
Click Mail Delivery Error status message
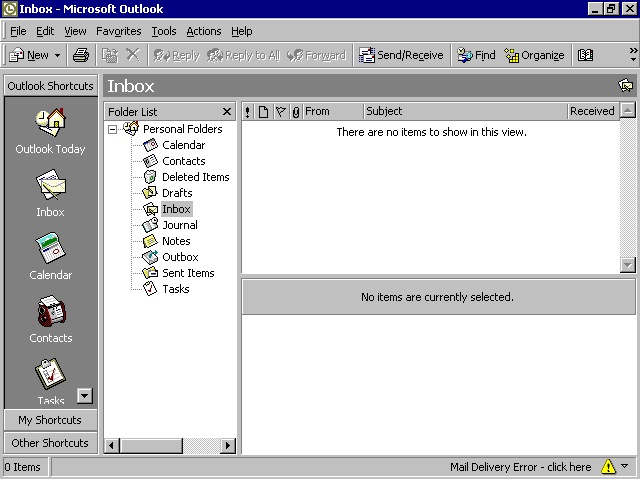coord(520,467)
